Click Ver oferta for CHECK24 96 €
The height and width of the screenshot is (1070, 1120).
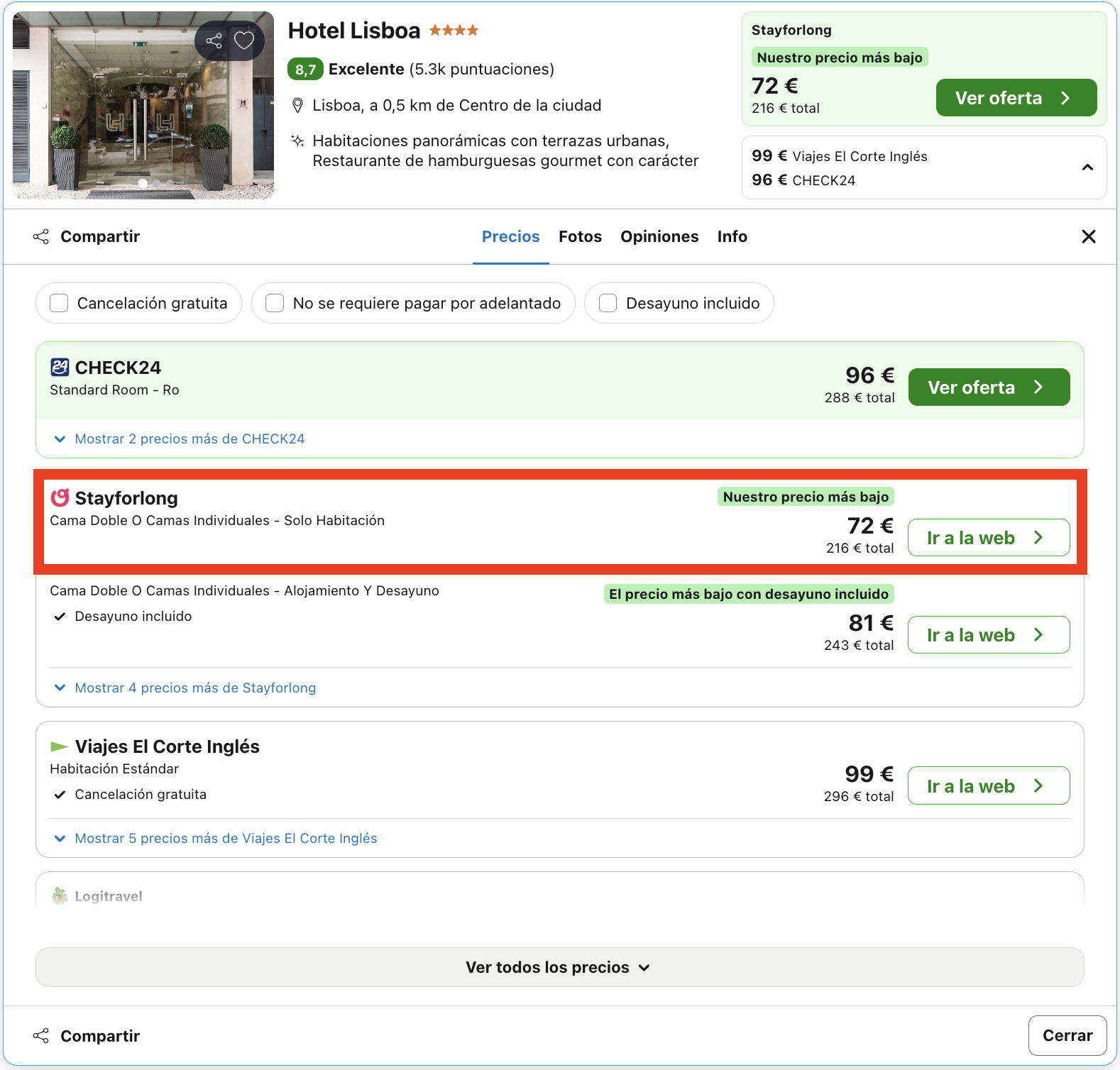click(989, 387)
